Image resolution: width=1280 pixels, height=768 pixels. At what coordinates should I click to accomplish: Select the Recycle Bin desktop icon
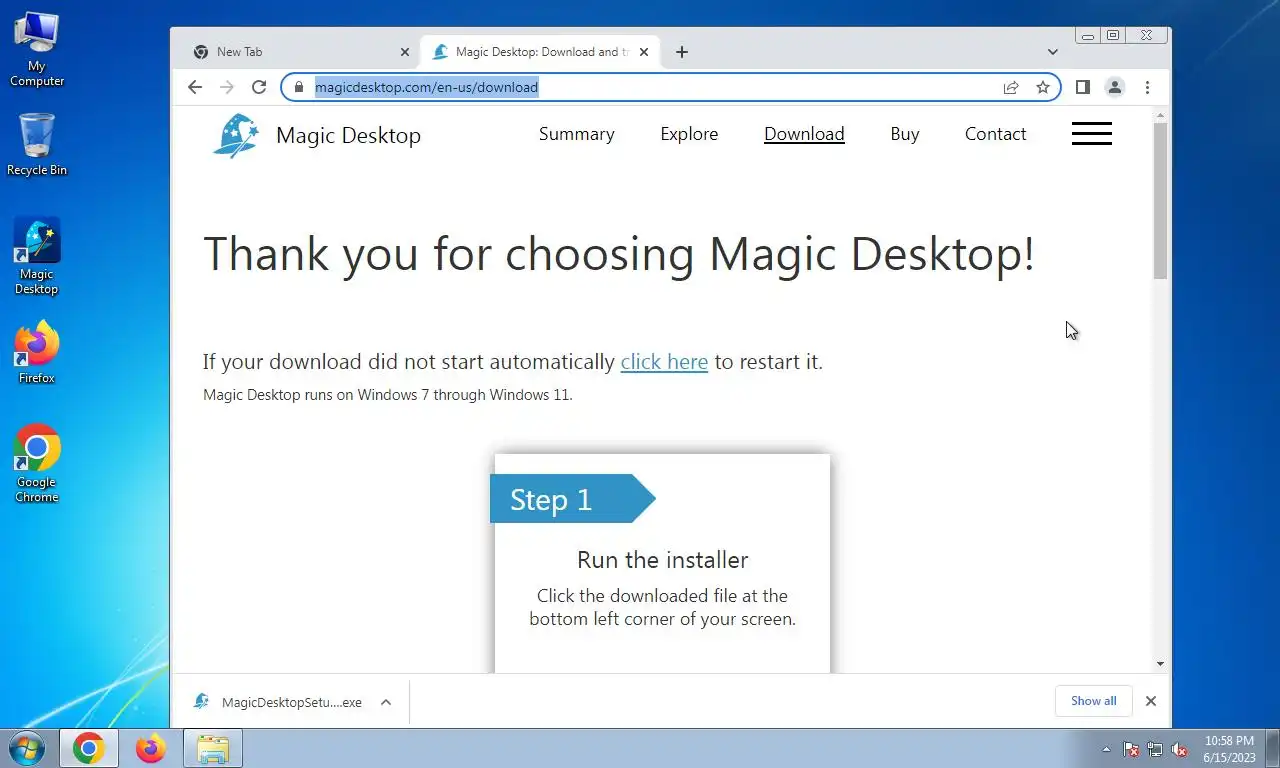point(37,145)
